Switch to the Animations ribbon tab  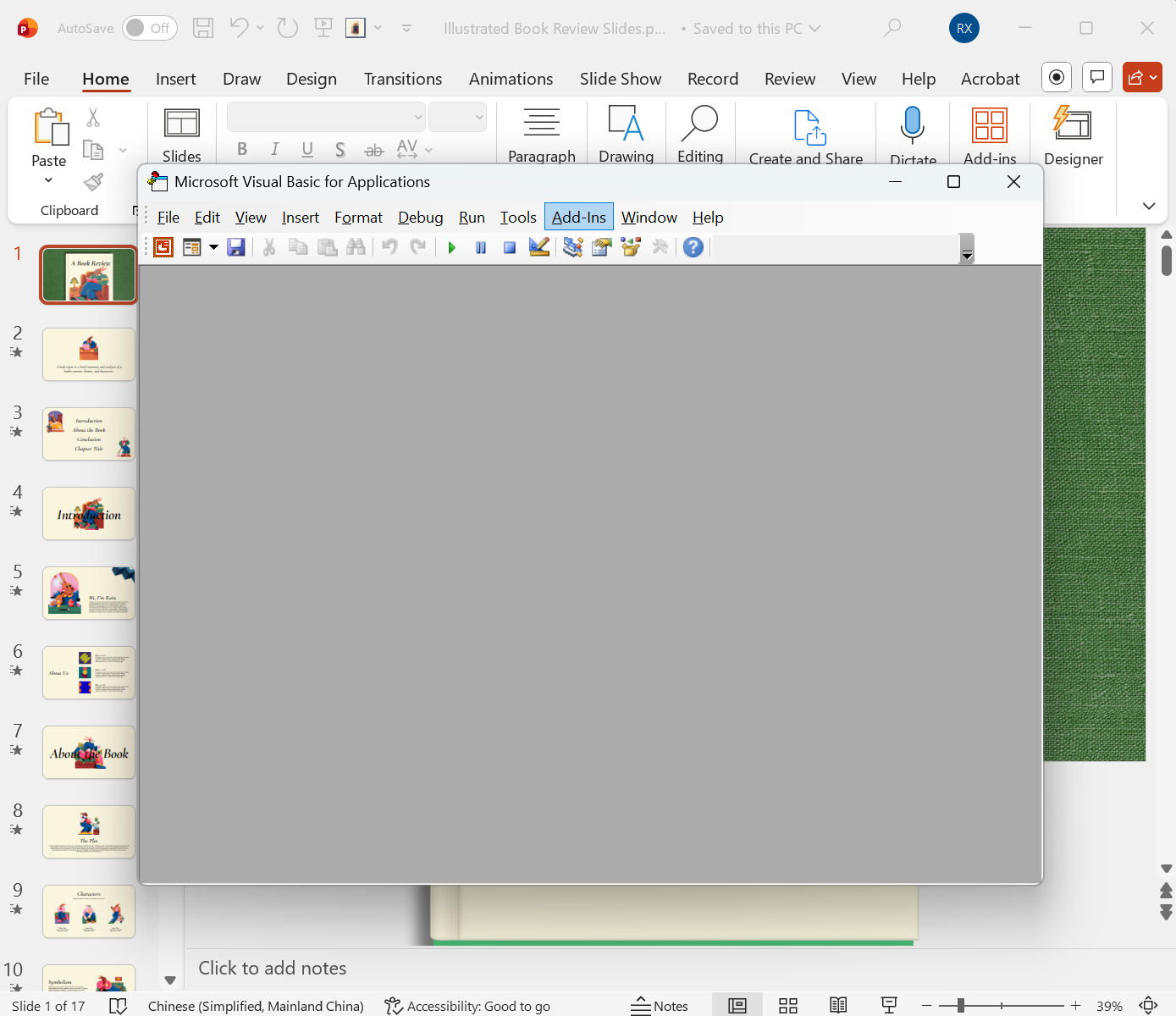point(511,79)
